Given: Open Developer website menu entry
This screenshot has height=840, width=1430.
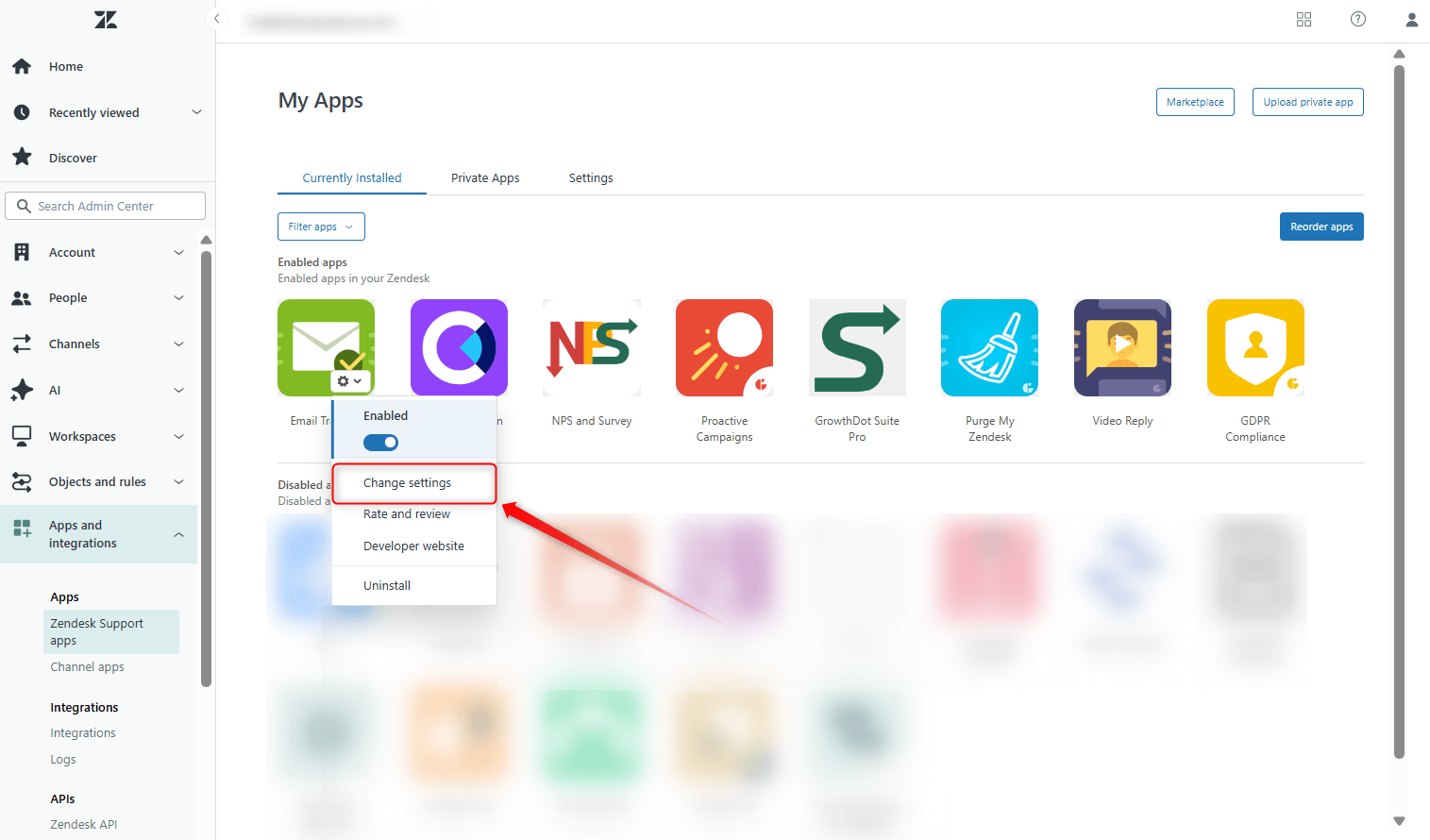Looking at the screenshot, I should (414, 546).
